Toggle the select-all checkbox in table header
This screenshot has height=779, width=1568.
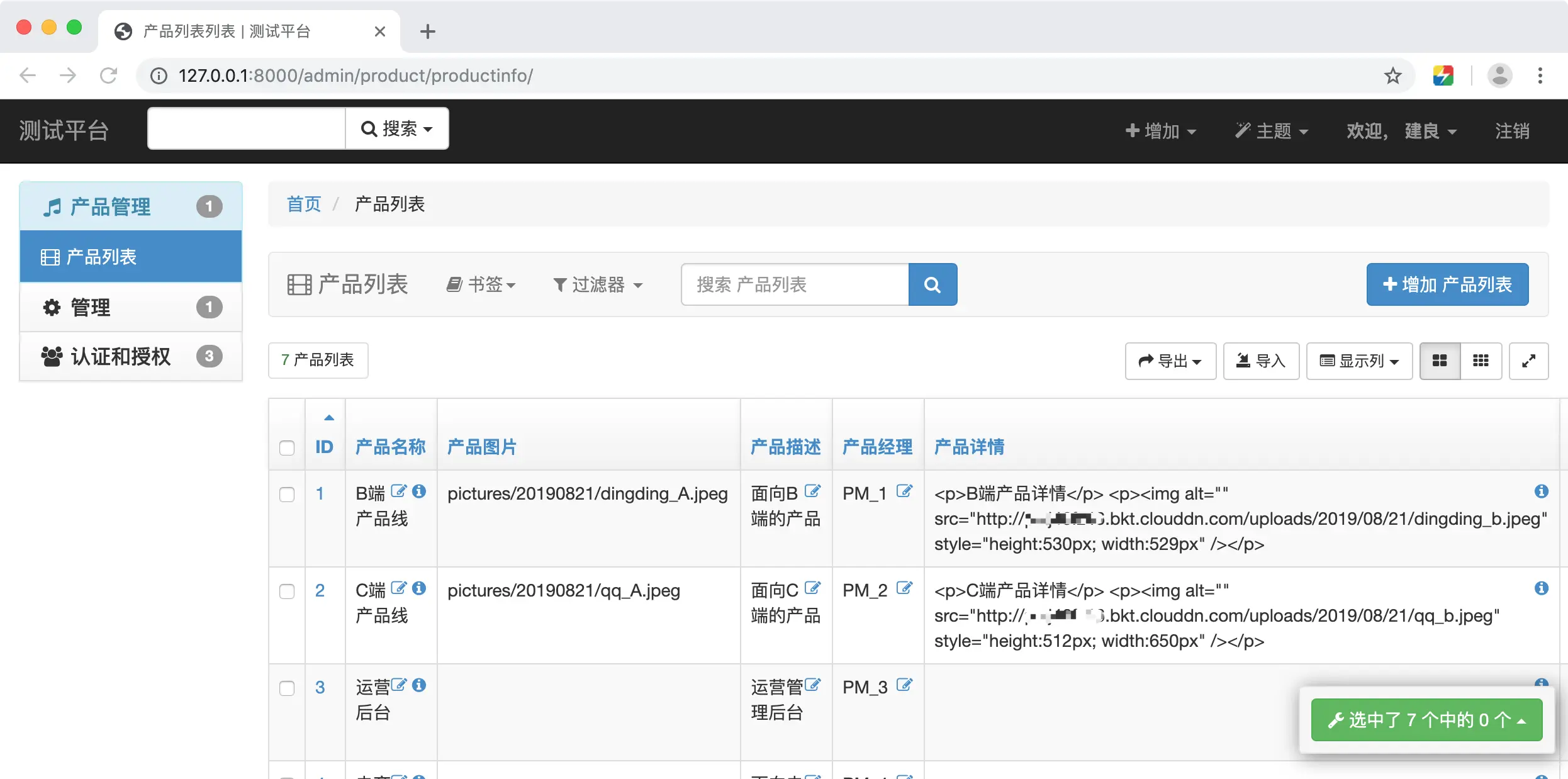coord(287,447)
